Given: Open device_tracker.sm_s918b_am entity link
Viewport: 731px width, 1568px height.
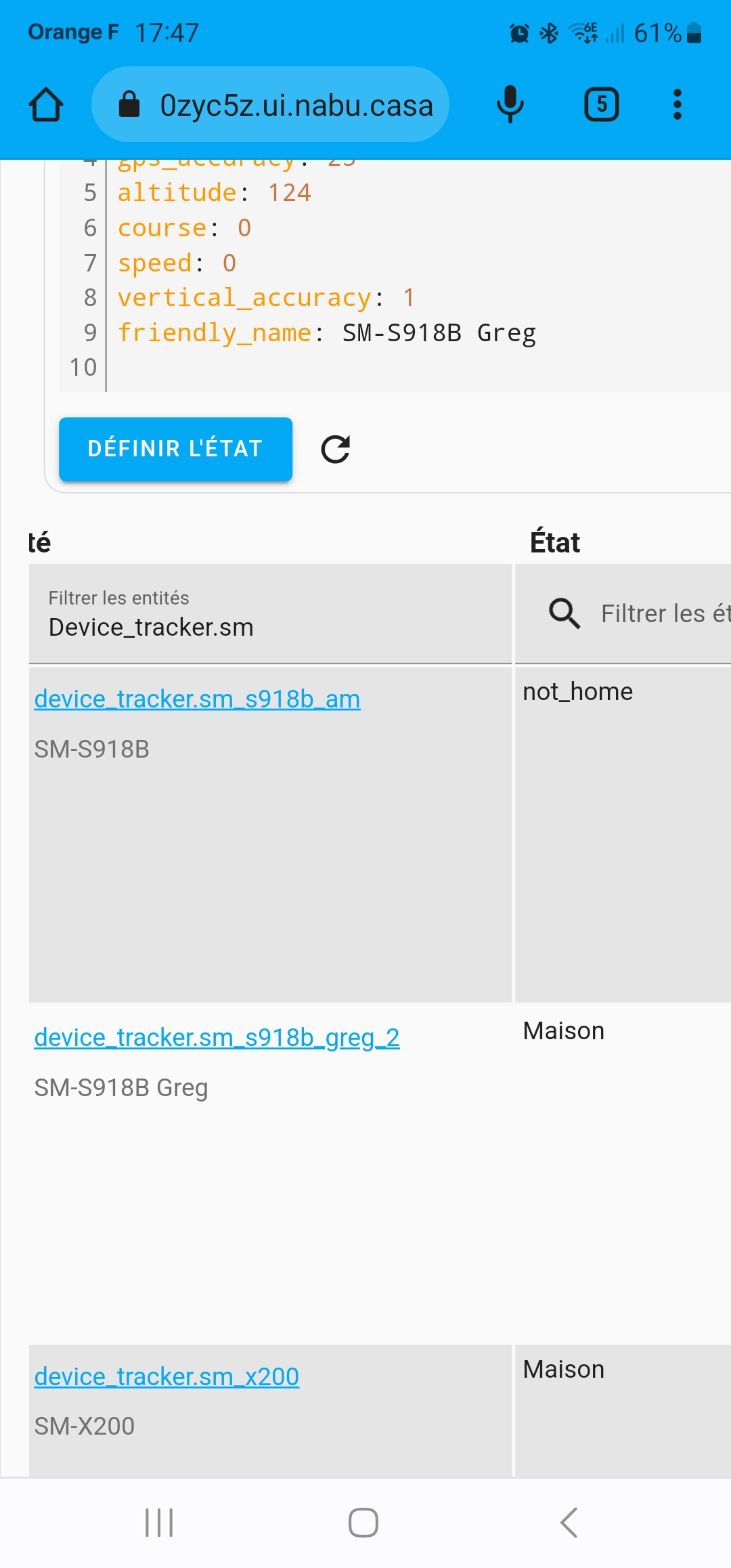Looking at the screenshot, I should (197, 699).
